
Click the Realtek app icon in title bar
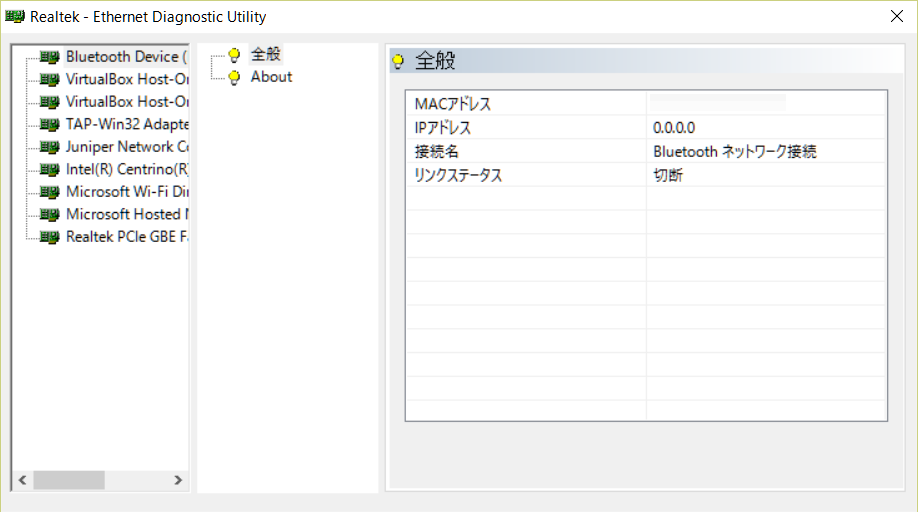[x=15, y=16]
